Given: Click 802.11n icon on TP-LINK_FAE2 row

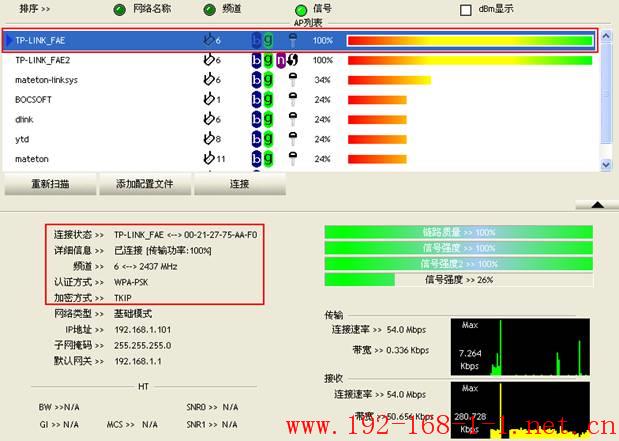Looking at the screenshot, I should (281, 60).
